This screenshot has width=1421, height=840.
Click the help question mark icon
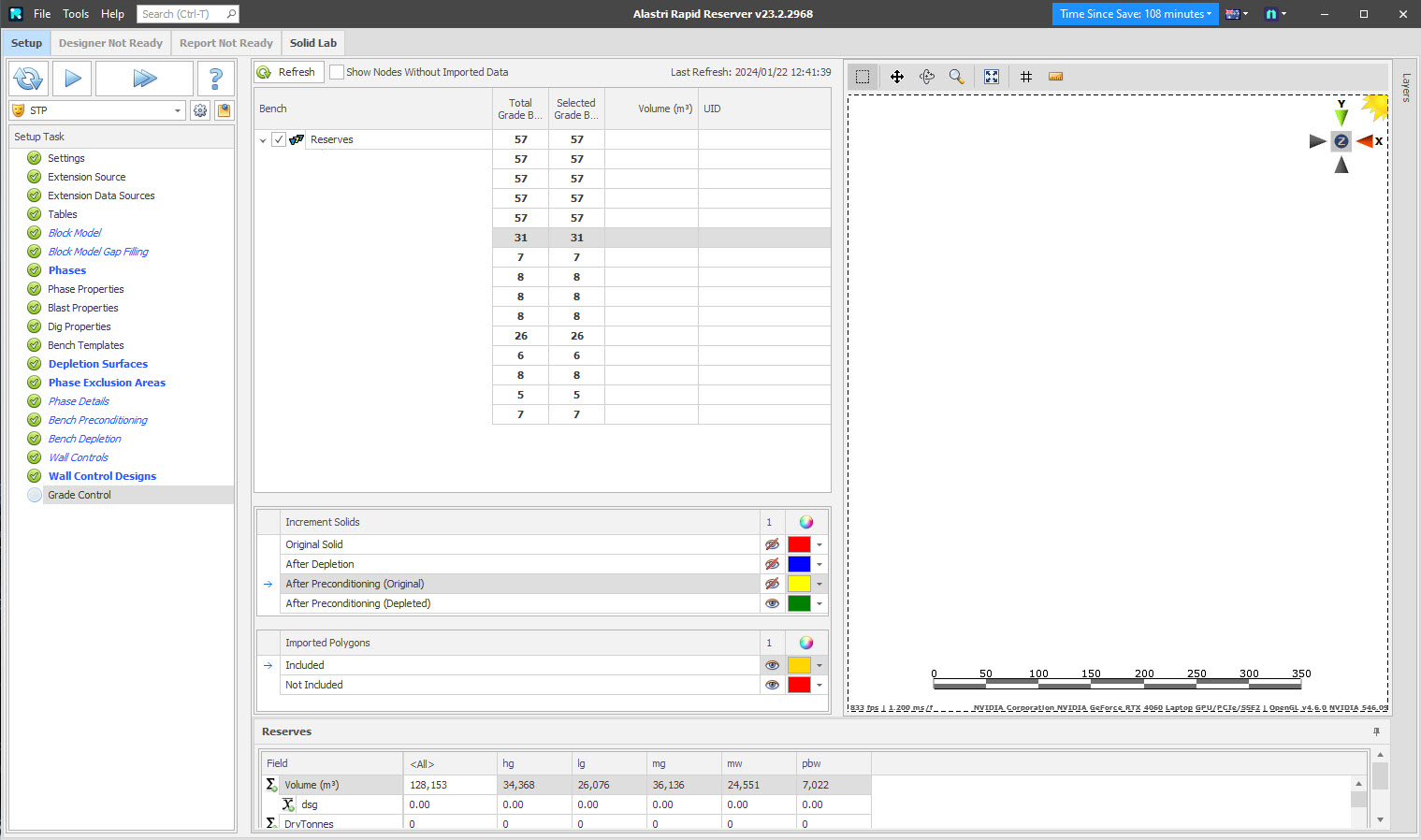tap(216, 78)
